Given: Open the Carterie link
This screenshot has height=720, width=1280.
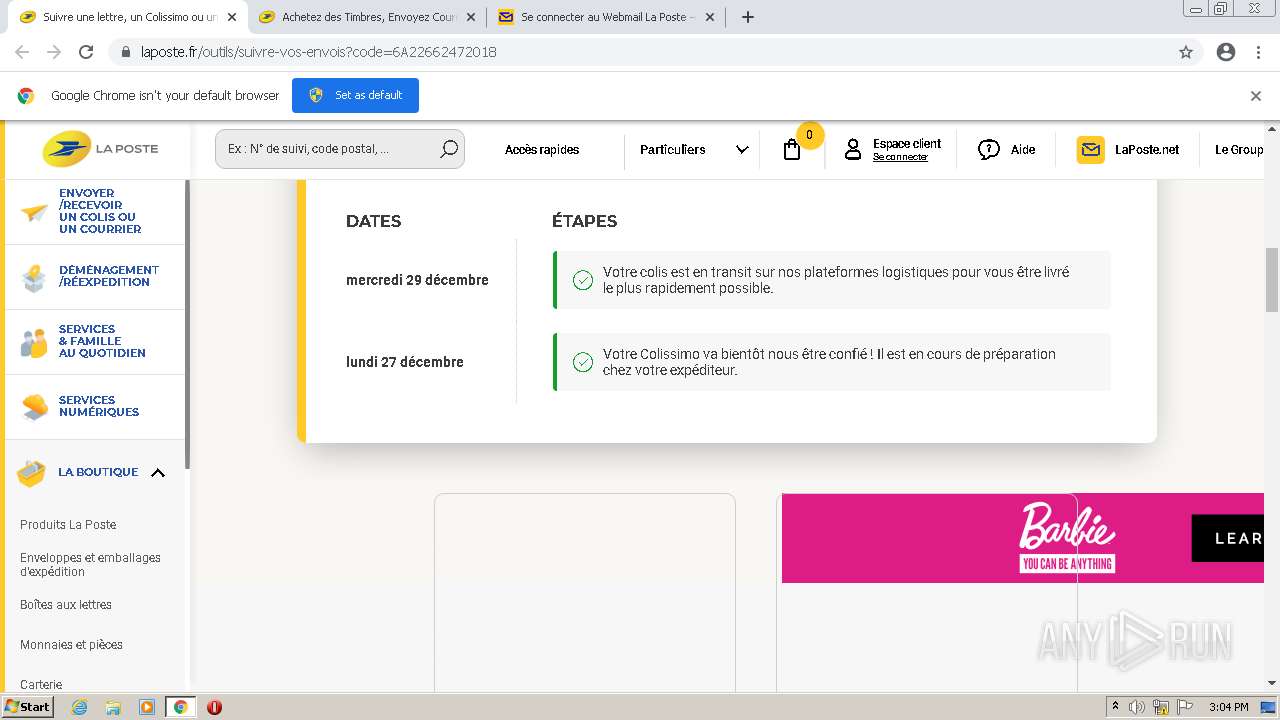Looking at the screenshot, I should click(x=41, y=685).
